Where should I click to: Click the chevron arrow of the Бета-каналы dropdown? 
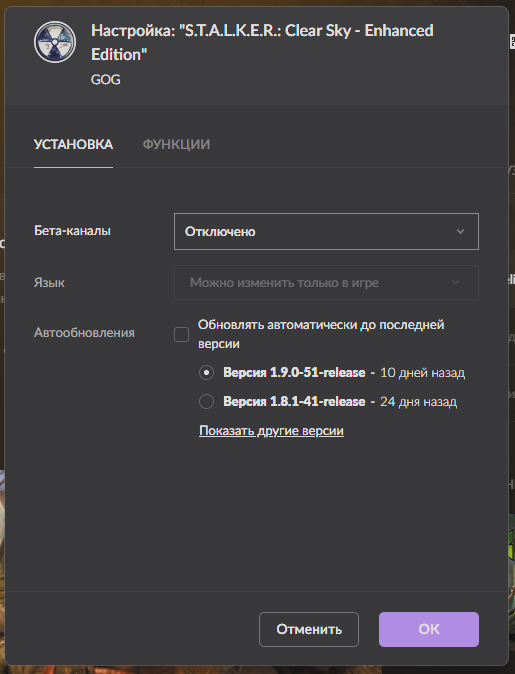(x=460, y=231)
